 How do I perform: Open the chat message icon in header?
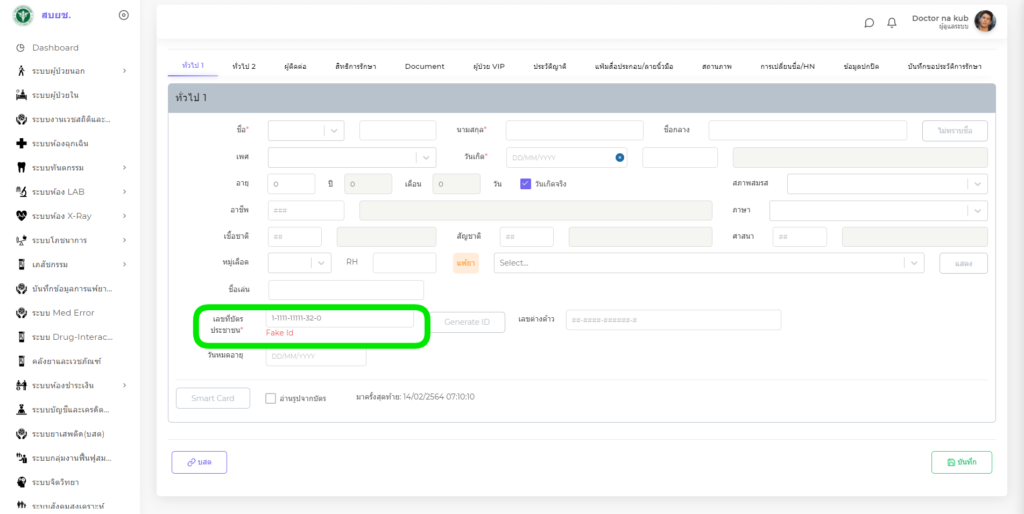pyautogui.click(x=869, y=23)
